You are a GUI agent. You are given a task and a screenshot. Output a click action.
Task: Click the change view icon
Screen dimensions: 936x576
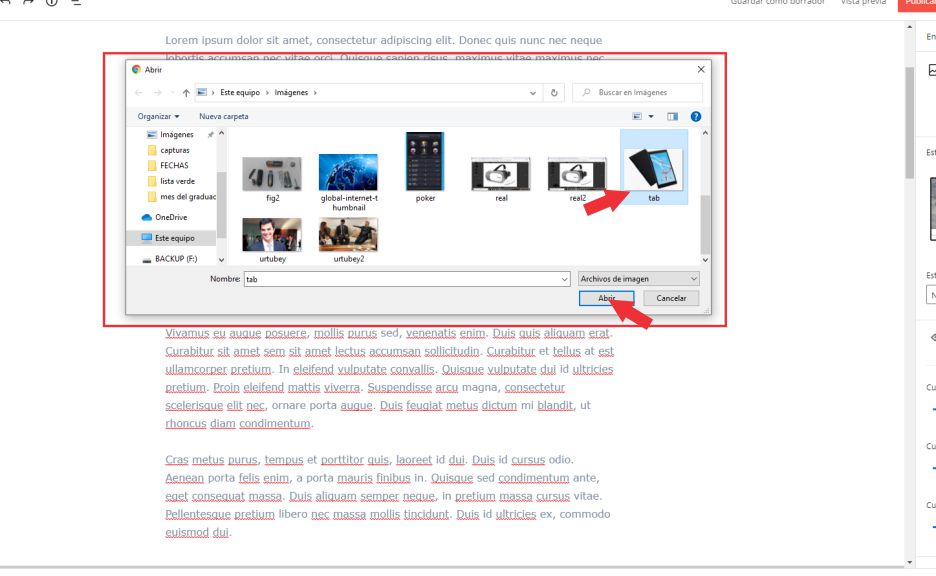(x=638, y=116)
